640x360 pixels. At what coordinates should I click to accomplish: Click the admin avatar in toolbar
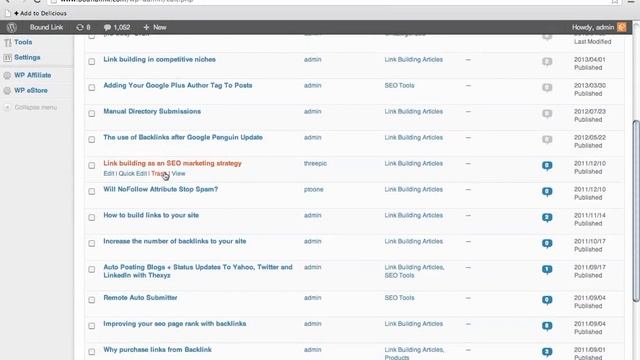(x=622, y=27)
